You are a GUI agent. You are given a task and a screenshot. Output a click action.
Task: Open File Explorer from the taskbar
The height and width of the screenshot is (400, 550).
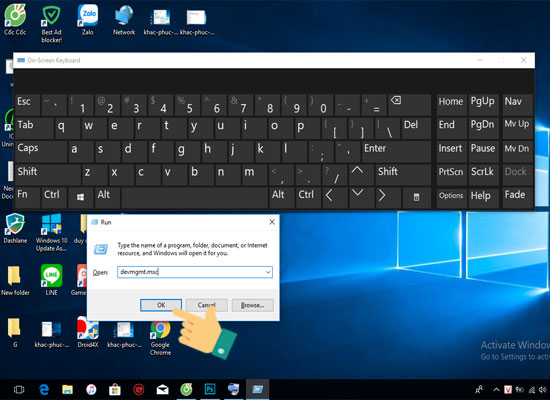click(67, 389)
